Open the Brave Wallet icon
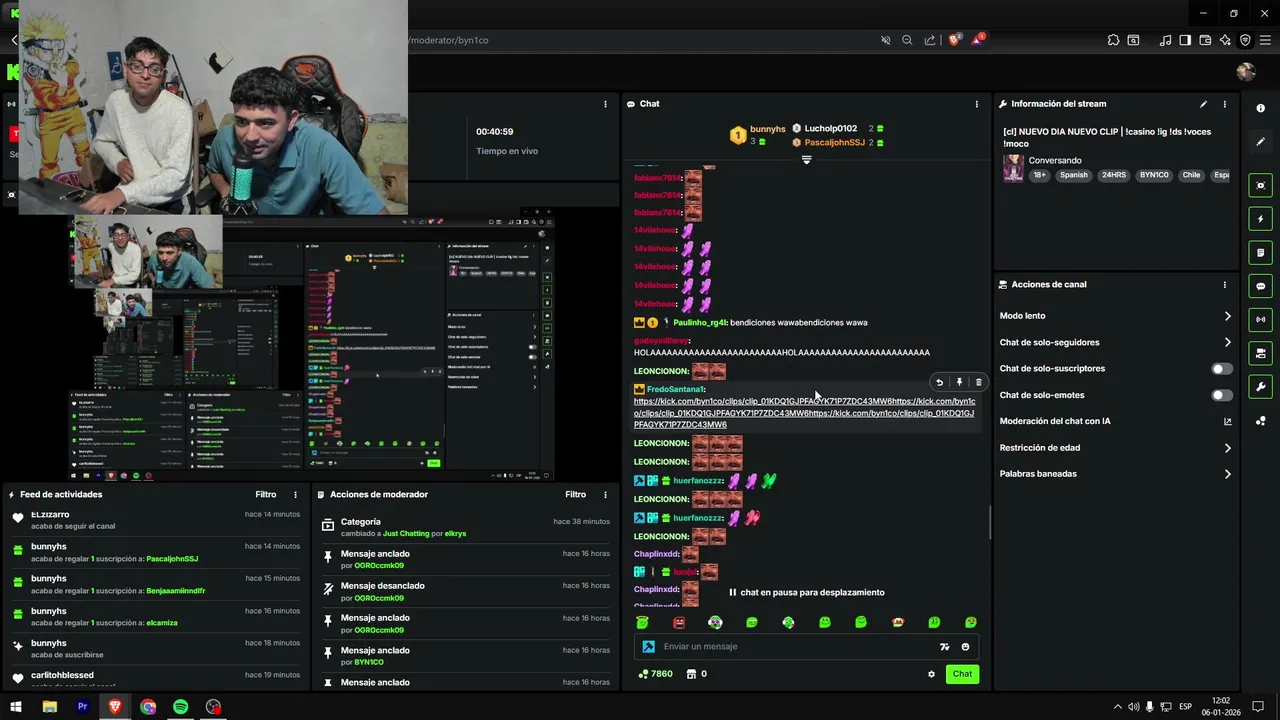This screenshot has width=1280, height=720. 1205,40
